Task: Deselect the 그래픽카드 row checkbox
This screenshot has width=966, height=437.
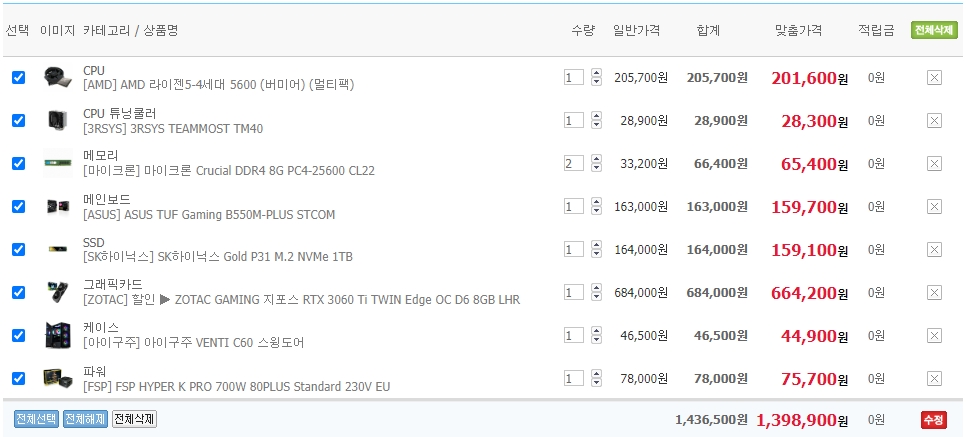Action: (18, 292)
